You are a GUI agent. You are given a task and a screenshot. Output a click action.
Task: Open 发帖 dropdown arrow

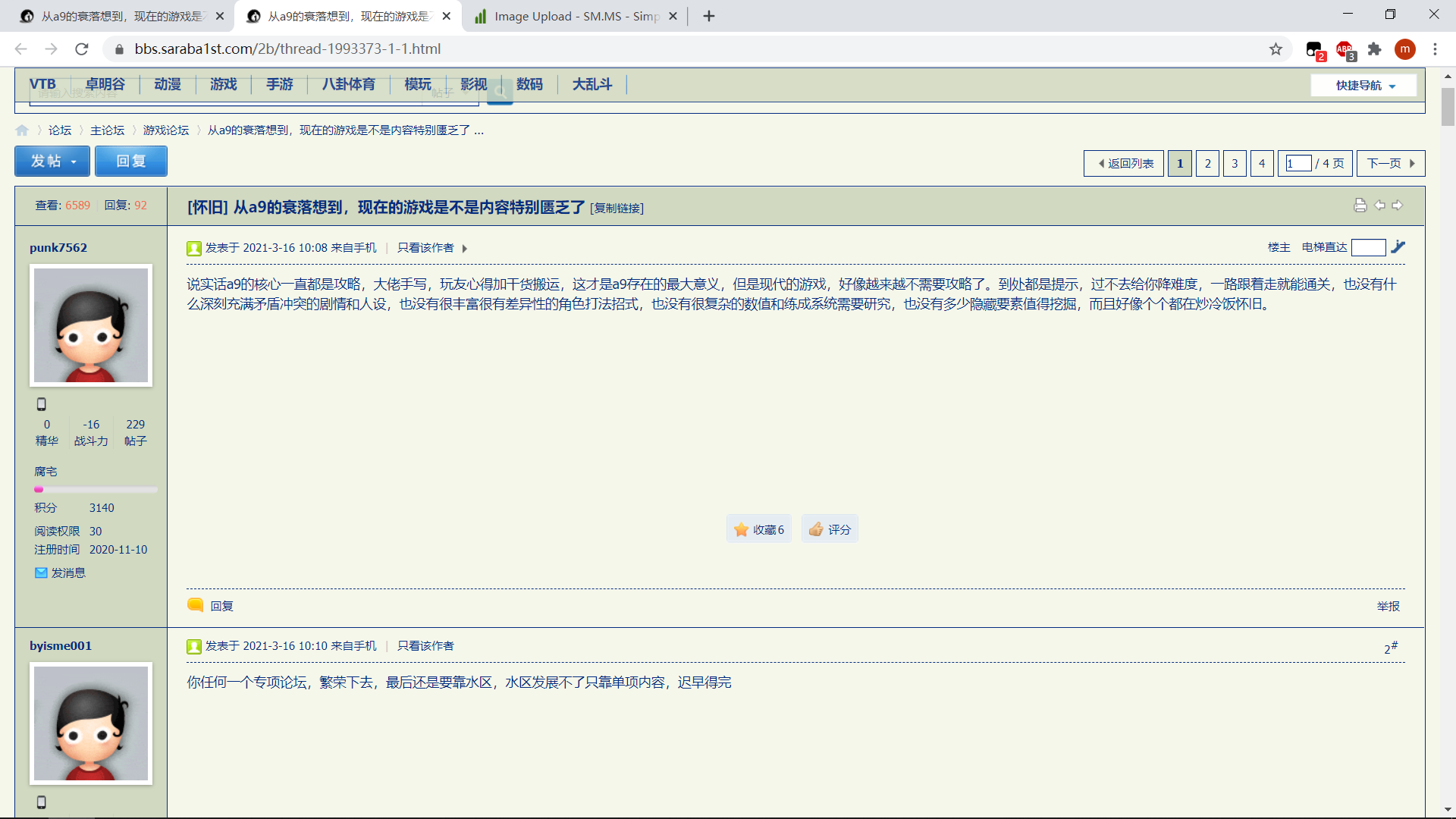coord(74,162)
